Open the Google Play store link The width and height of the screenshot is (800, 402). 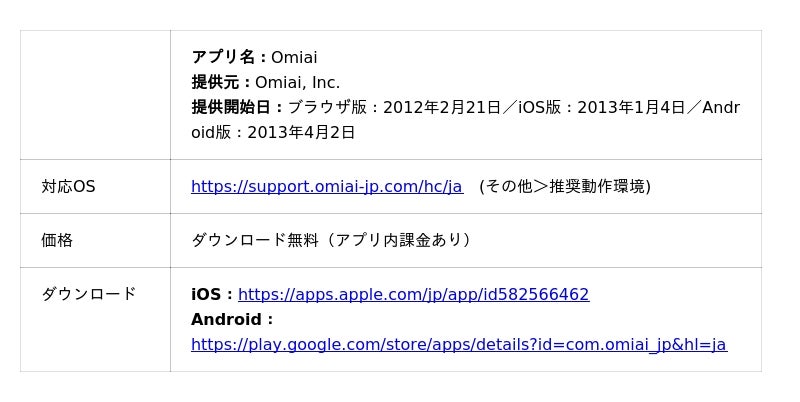pos(458,344)
